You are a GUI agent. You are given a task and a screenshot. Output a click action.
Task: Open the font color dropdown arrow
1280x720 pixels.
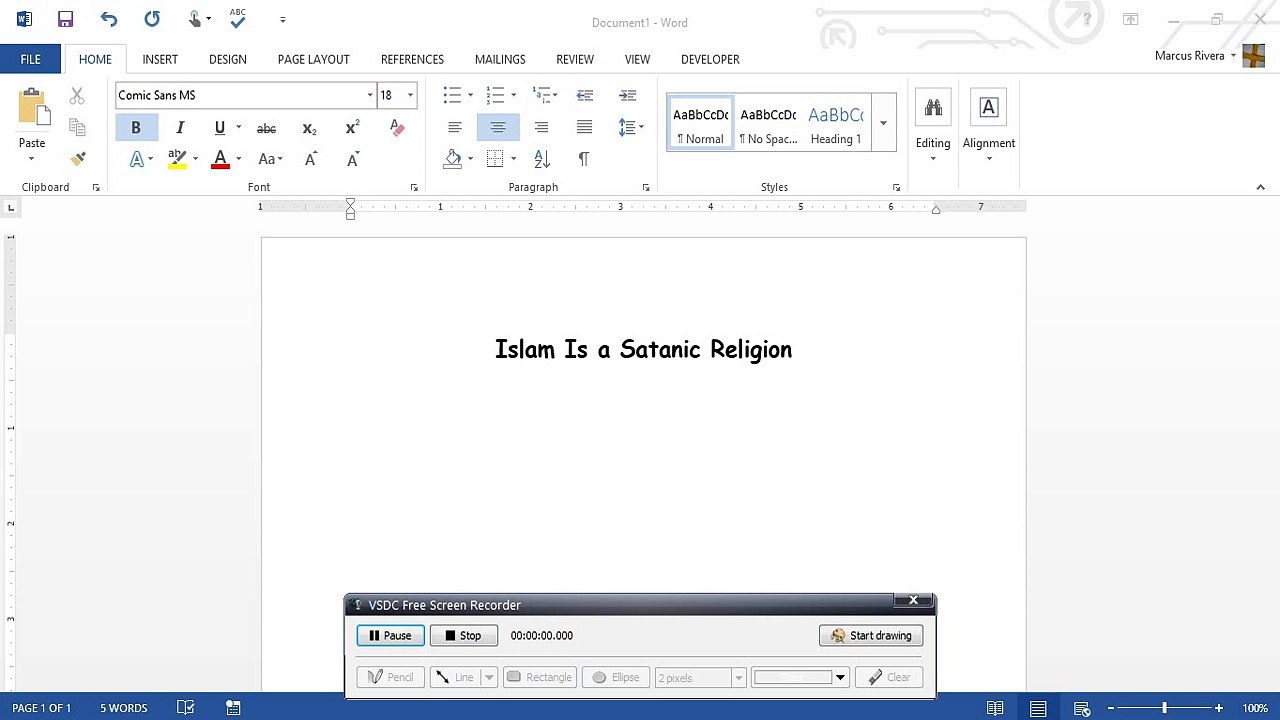[238, 160]
